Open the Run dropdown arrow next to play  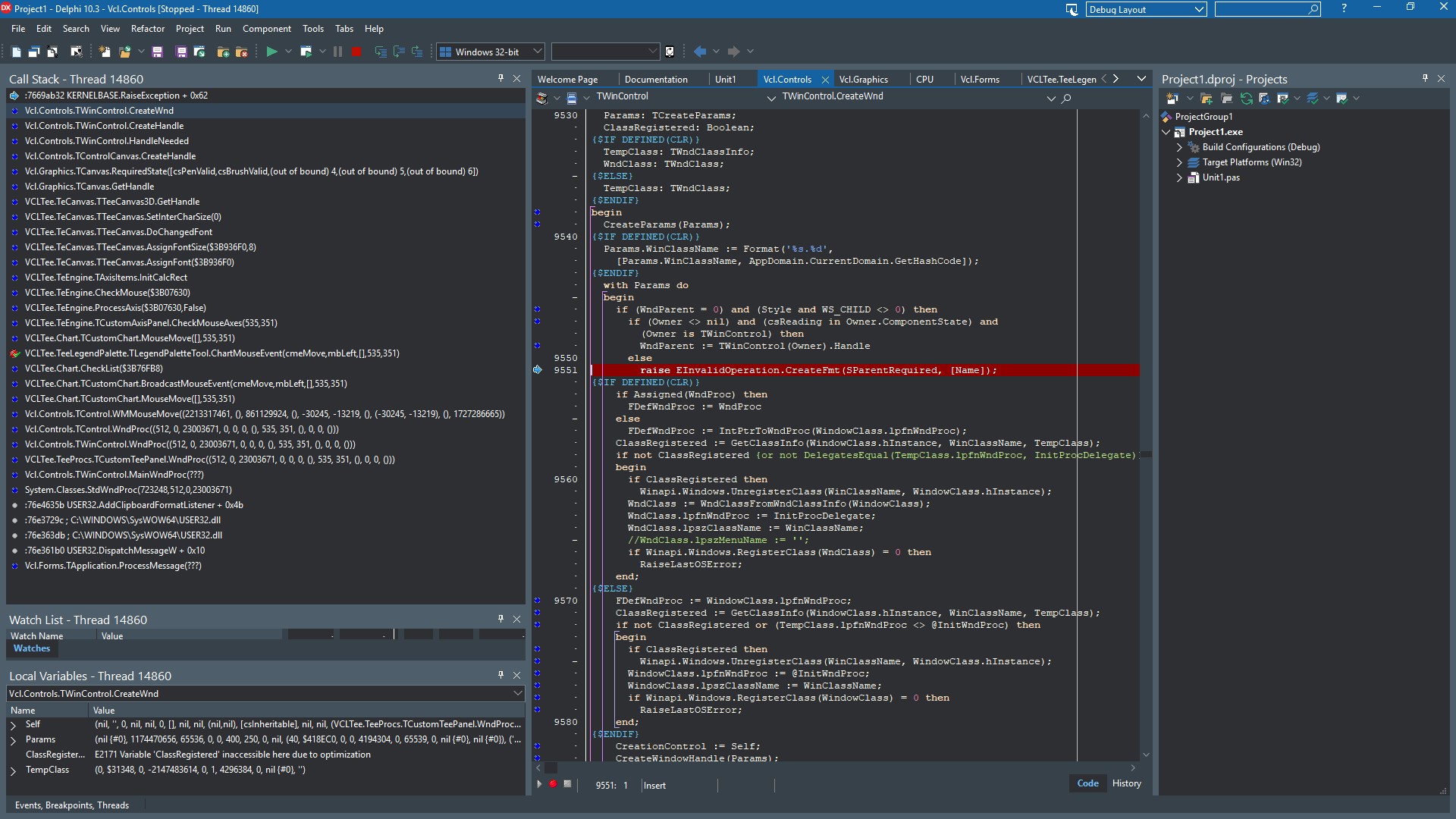click(x=288, y=52)
